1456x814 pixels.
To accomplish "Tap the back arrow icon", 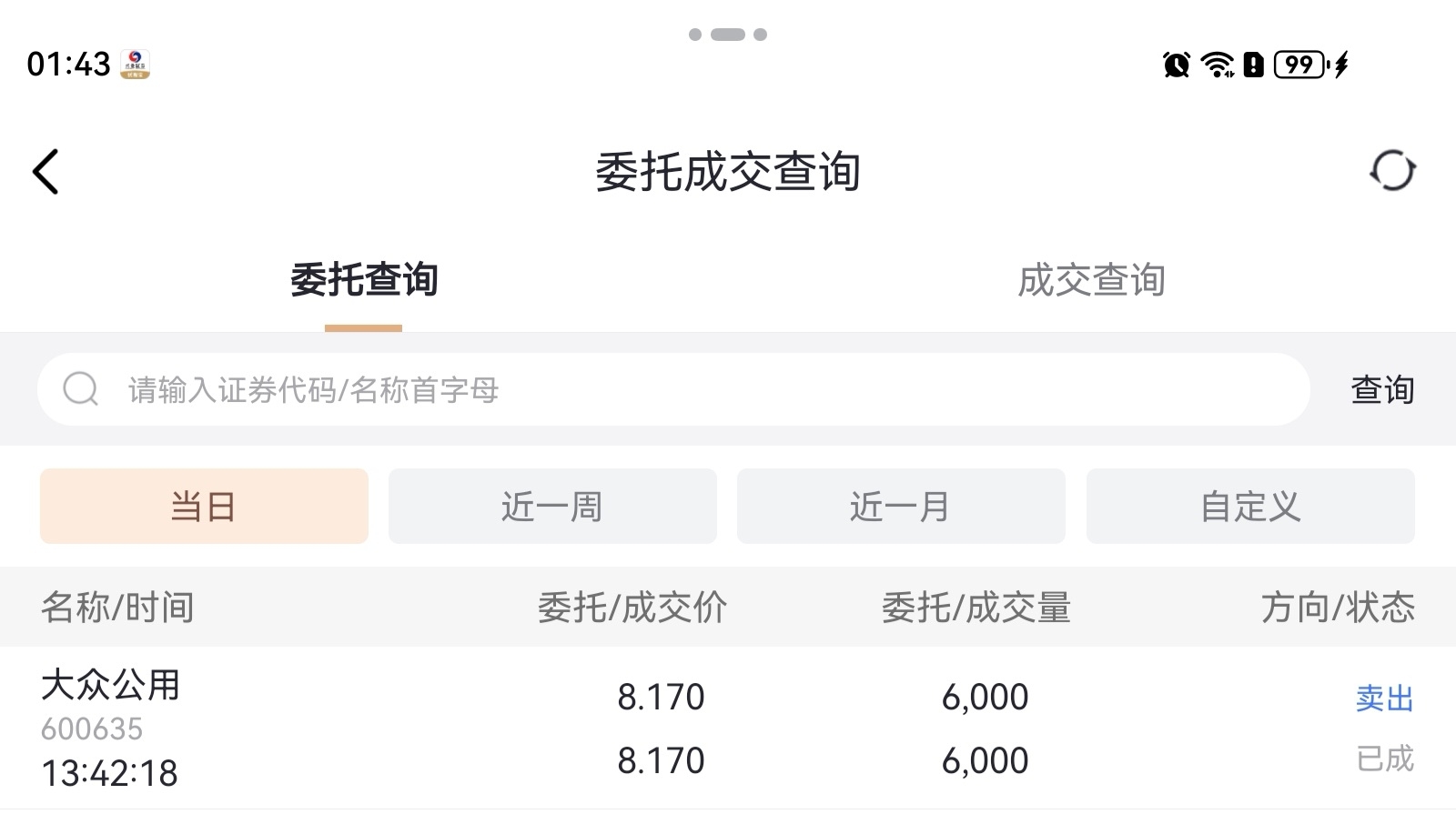I will pos(45,172).
